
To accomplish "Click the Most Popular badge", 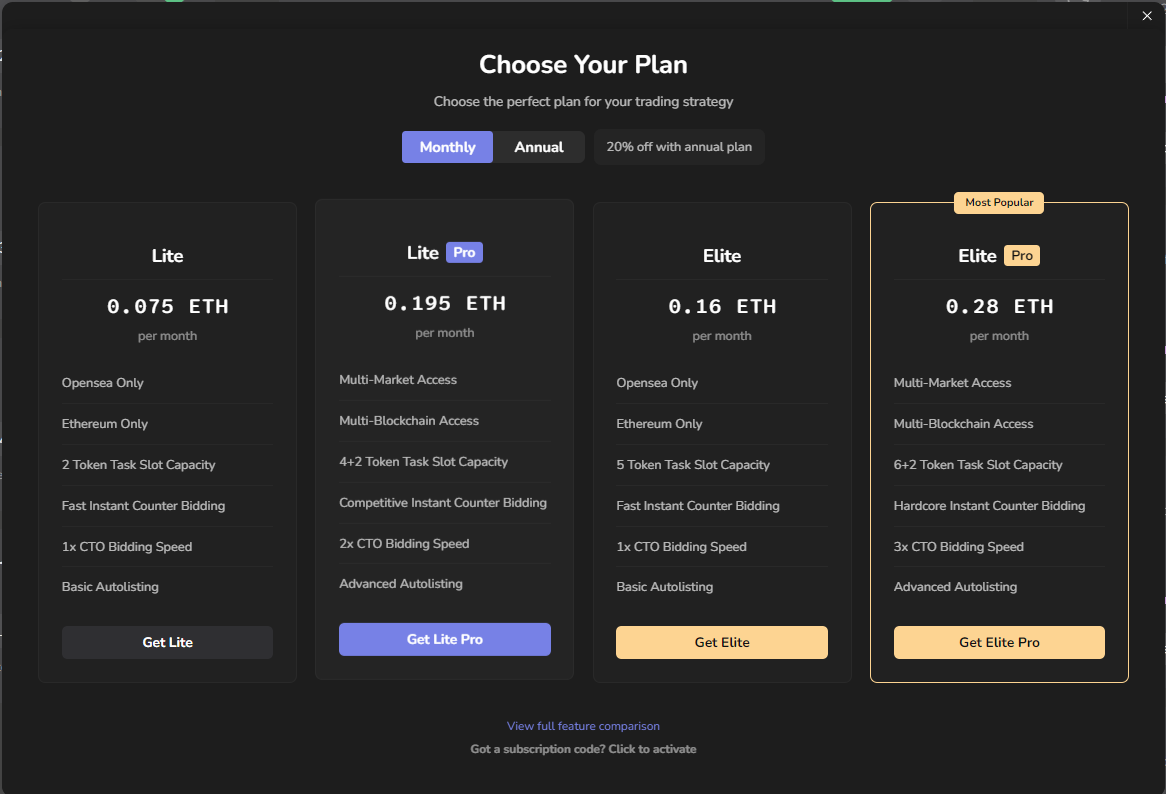I will pyautogui.click(x=999, y=203).
